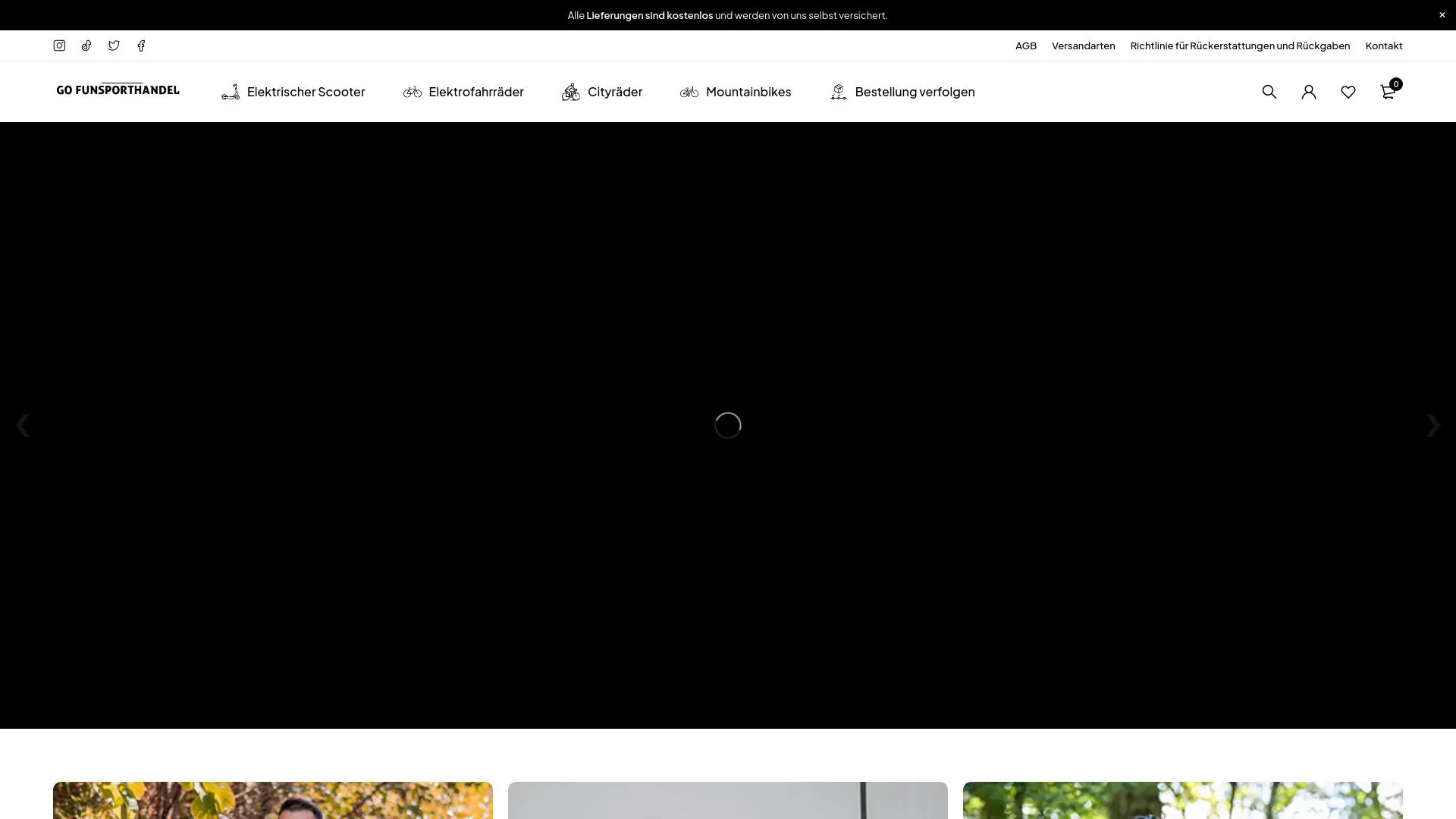The image size is (1456, 819).
Task: Open the shopping cart icon
Action: pos(1387,92)
